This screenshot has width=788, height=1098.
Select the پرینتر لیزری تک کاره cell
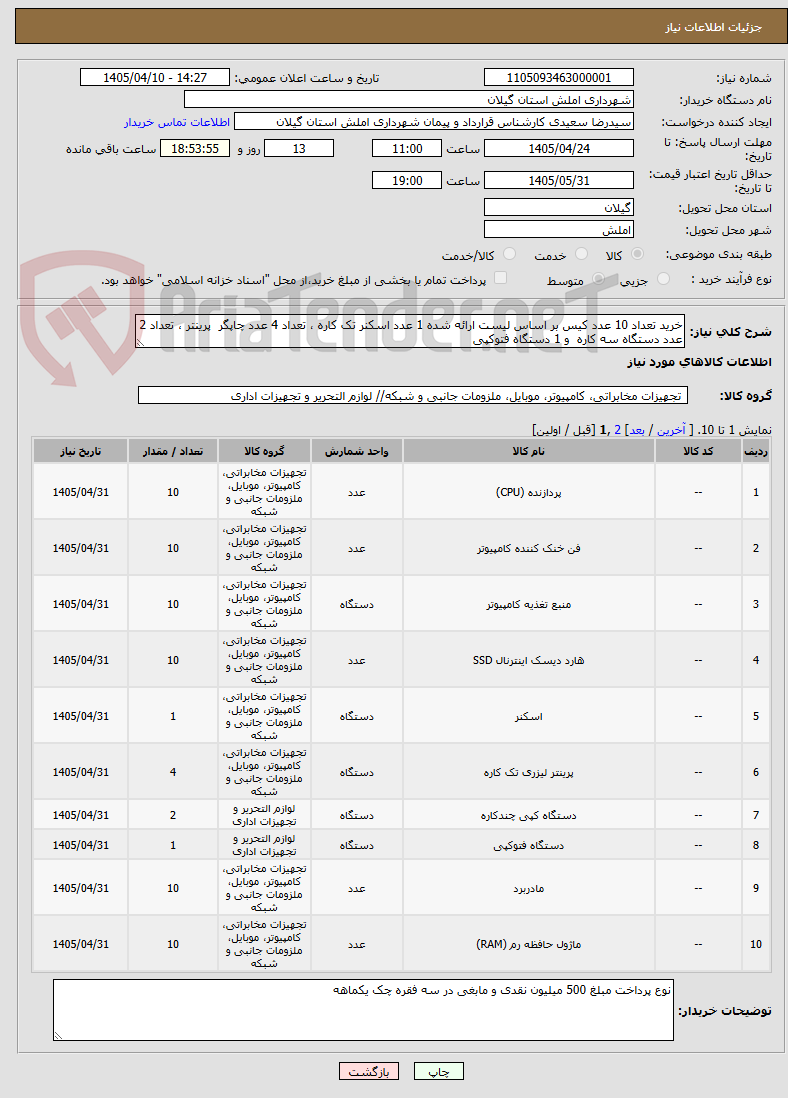529,772
